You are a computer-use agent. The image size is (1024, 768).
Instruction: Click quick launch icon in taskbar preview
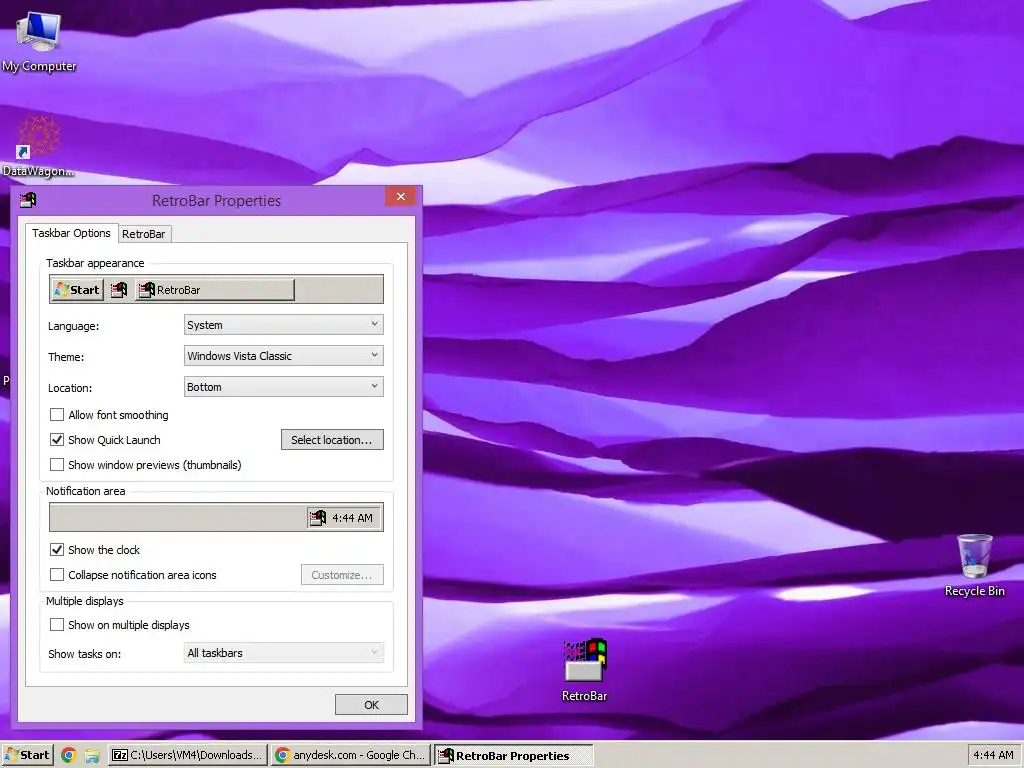[119, 290]
